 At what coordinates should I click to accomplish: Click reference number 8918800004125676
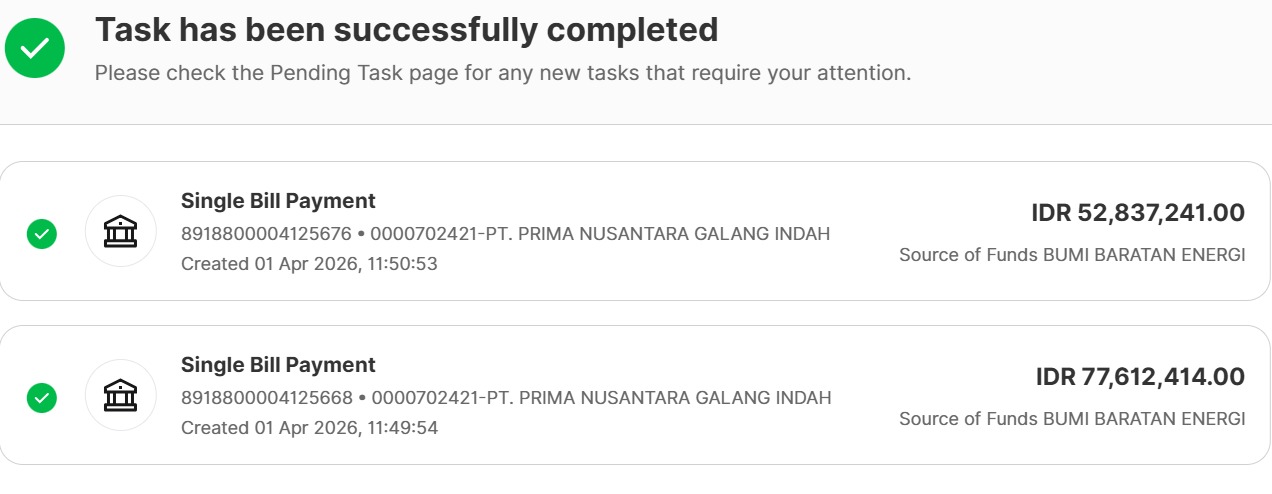pyautogui.click(x=266, y=234)
